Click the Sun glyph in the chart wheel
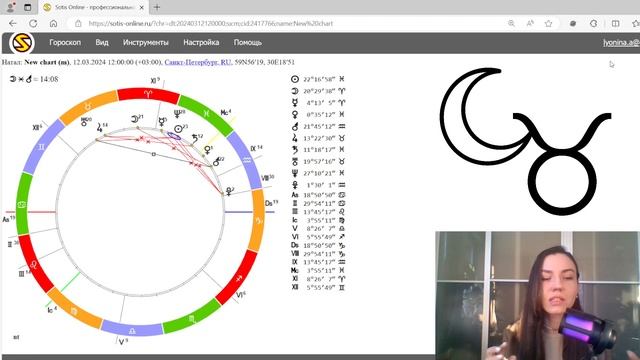The image size is (640, 360). (x=178, y=129)
